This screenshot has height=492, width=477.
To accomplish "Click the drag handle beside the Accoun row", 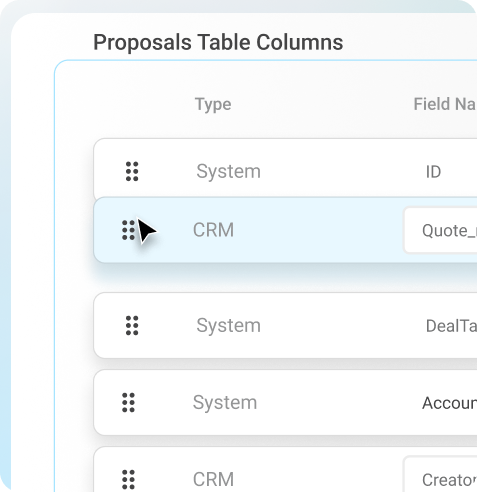I will (x=128, y=403).
